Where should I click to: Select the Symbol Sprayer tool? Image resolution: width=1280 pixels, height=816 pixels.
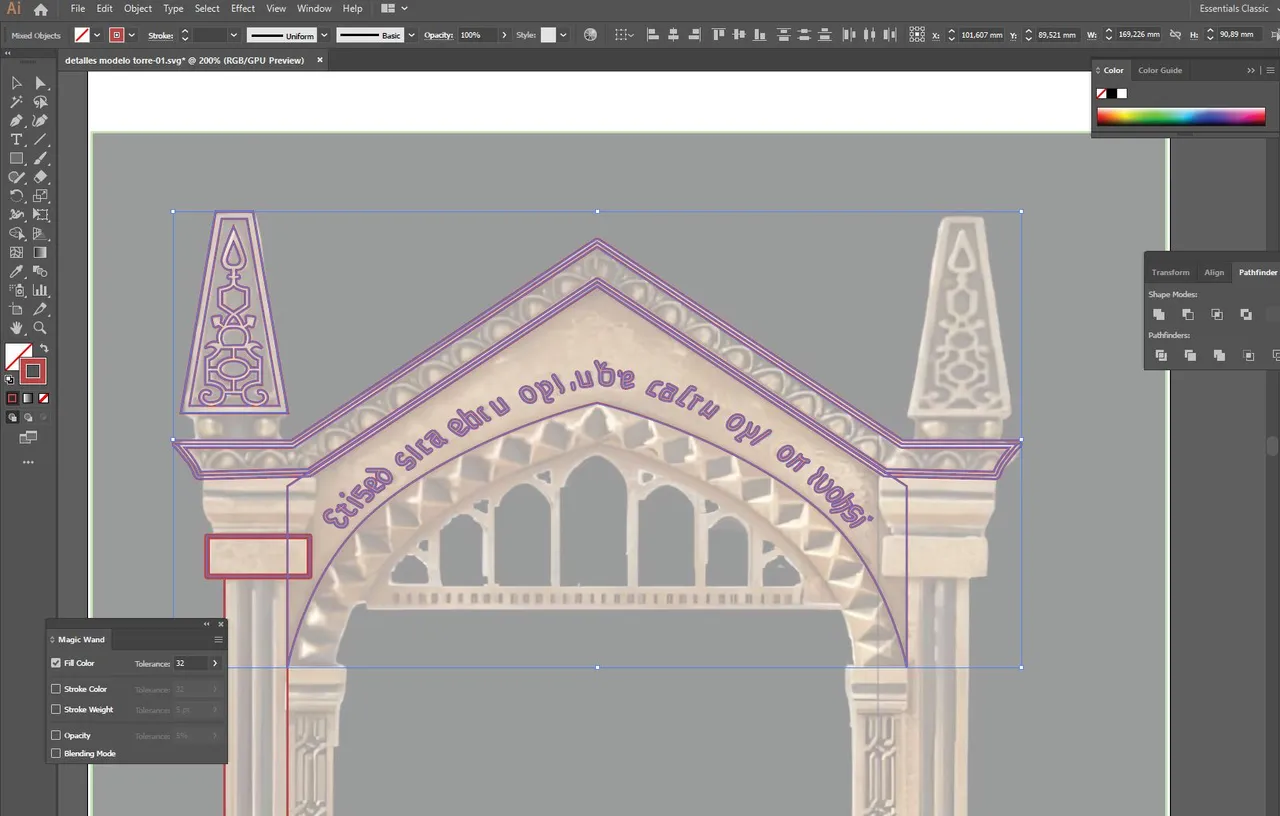[17, 291]
